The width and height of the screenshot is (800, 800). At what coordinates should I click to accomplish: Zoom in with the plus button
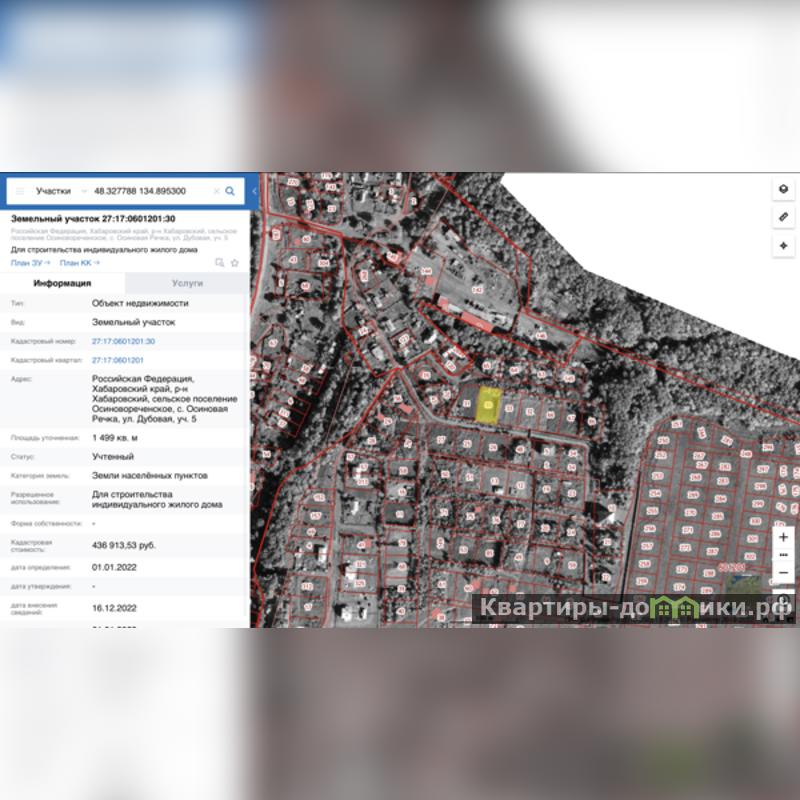783,537
